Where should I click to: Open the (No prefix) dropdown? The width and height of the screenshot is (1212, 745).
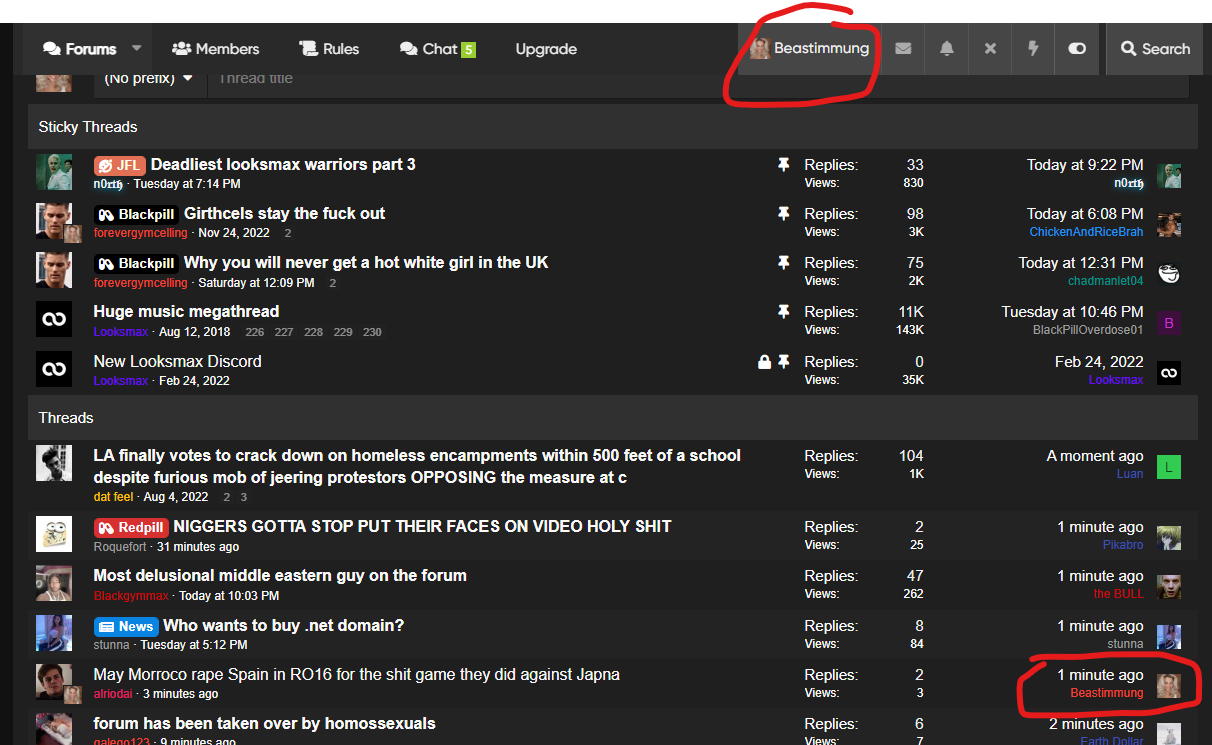149,78
